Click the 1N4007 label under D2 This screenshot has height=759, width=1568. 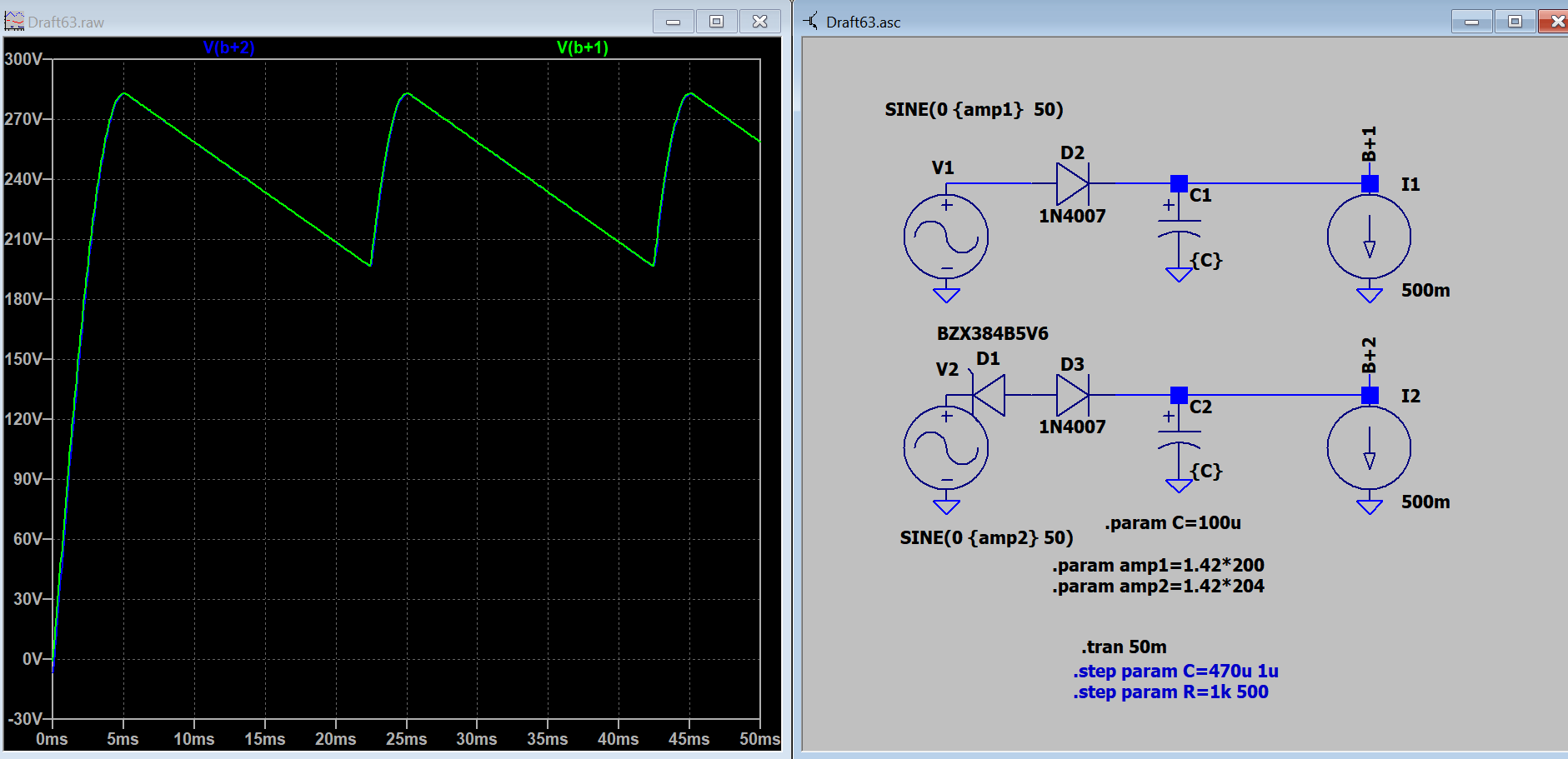(x=1072, y=216)
